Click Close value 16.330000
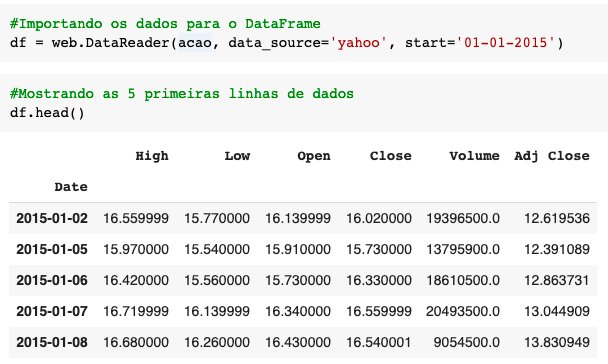 [379, 280]
